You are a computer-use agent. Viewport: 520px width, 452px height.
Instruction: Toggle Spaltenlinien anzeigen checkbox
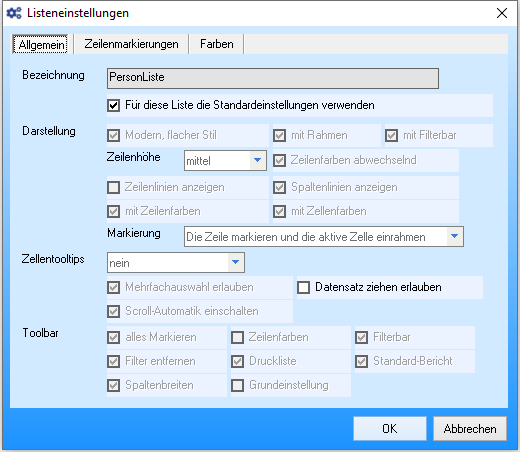[279, 187]
